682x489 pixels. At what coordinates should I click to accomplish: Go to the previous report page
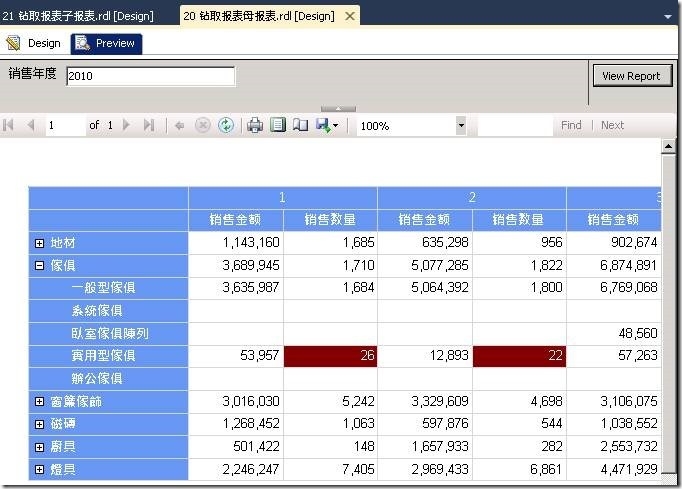(30, 125)
